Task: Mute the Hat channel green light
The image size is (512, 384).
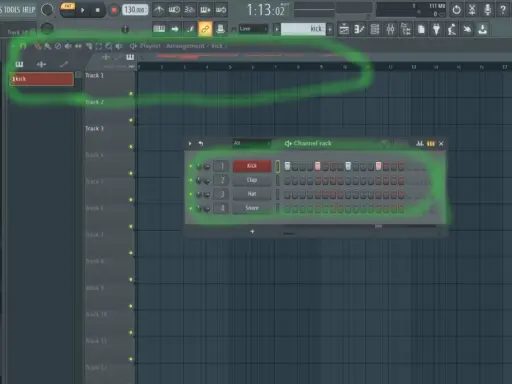Action: (191, 194)
